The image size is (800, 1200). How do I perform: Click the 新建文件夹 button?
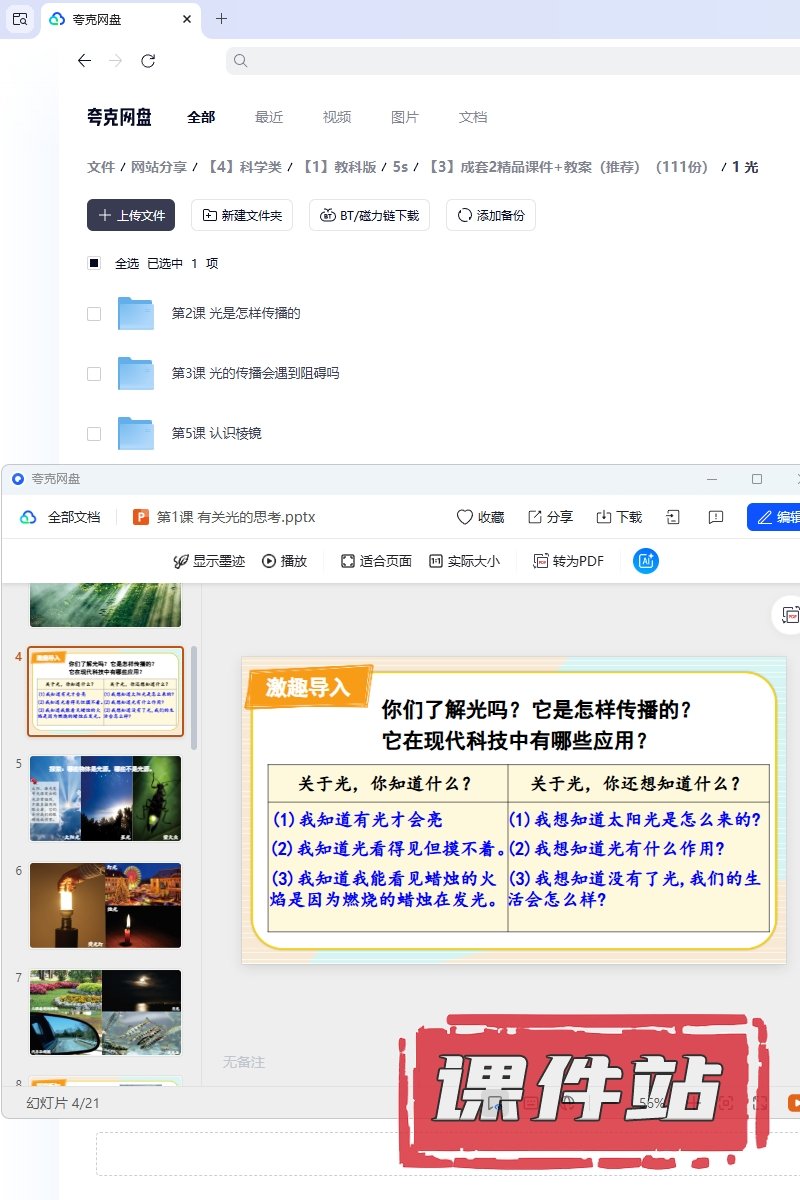click(x=242, y=215)
